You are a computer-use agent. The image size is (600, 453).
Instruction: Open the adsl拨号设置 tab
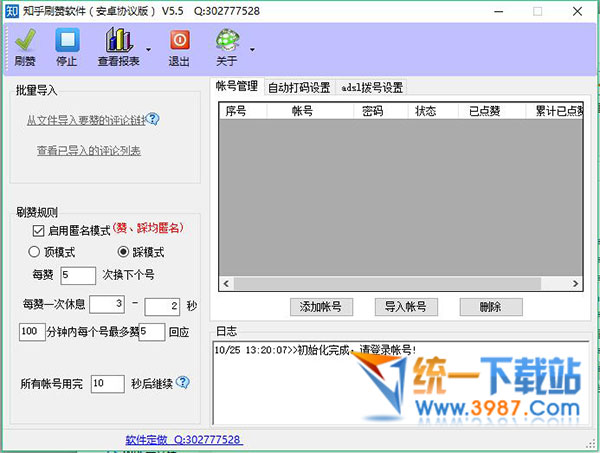tap(371, 87)
